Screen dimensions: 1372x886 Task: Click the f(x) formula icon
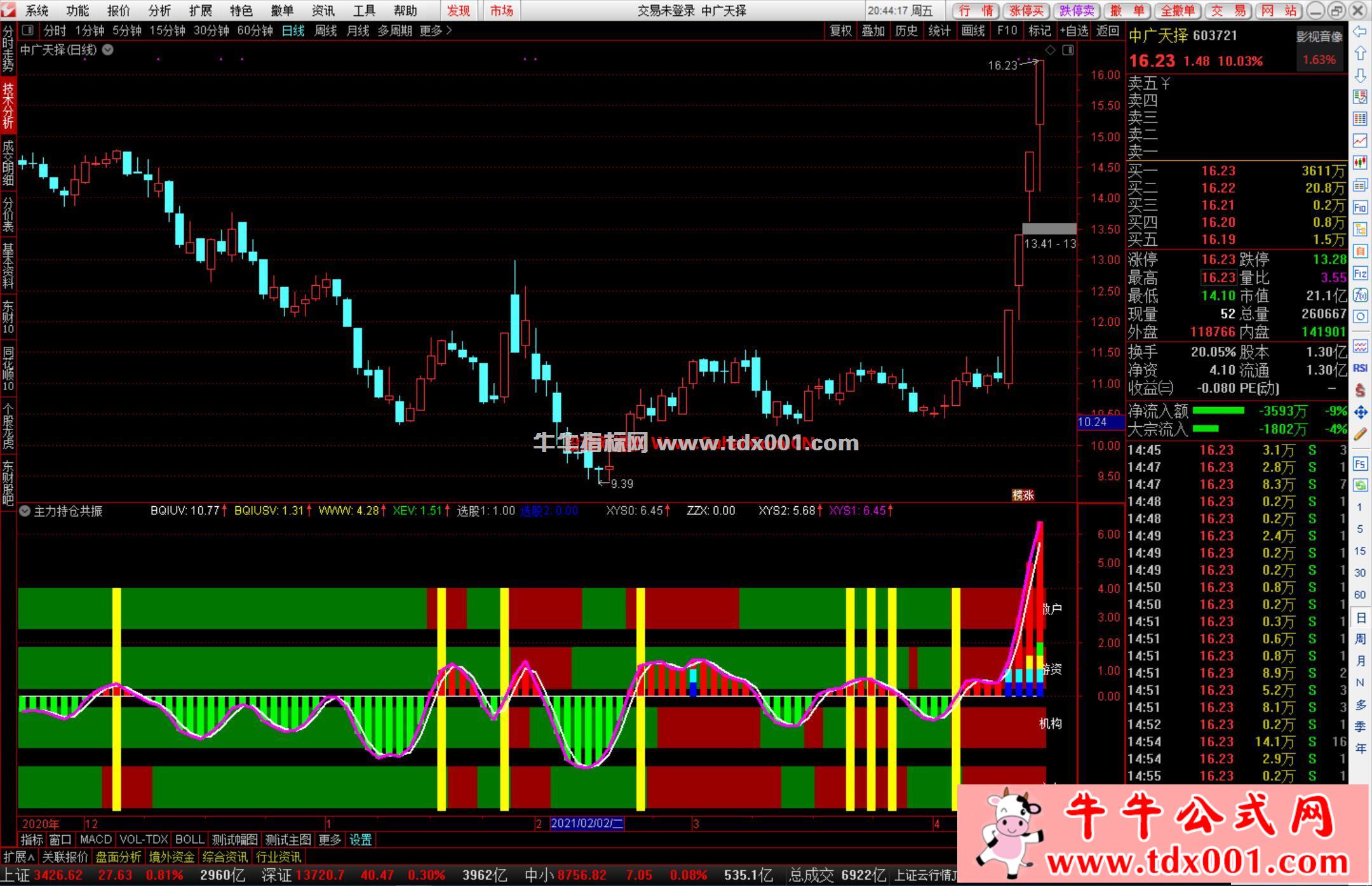(x=1360, y=295)
